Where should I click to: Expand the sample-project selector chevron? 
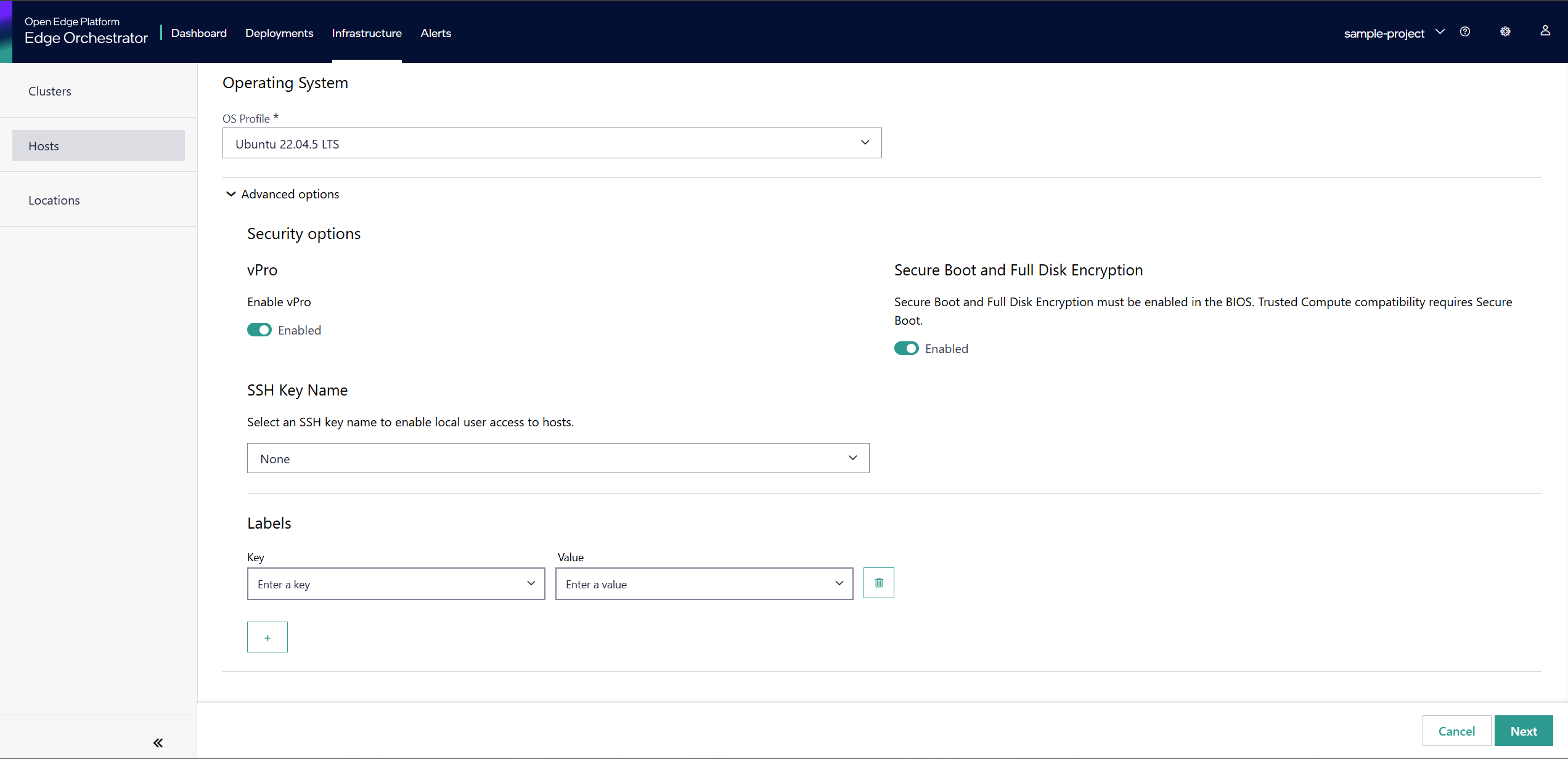(x=1440, y=32)
